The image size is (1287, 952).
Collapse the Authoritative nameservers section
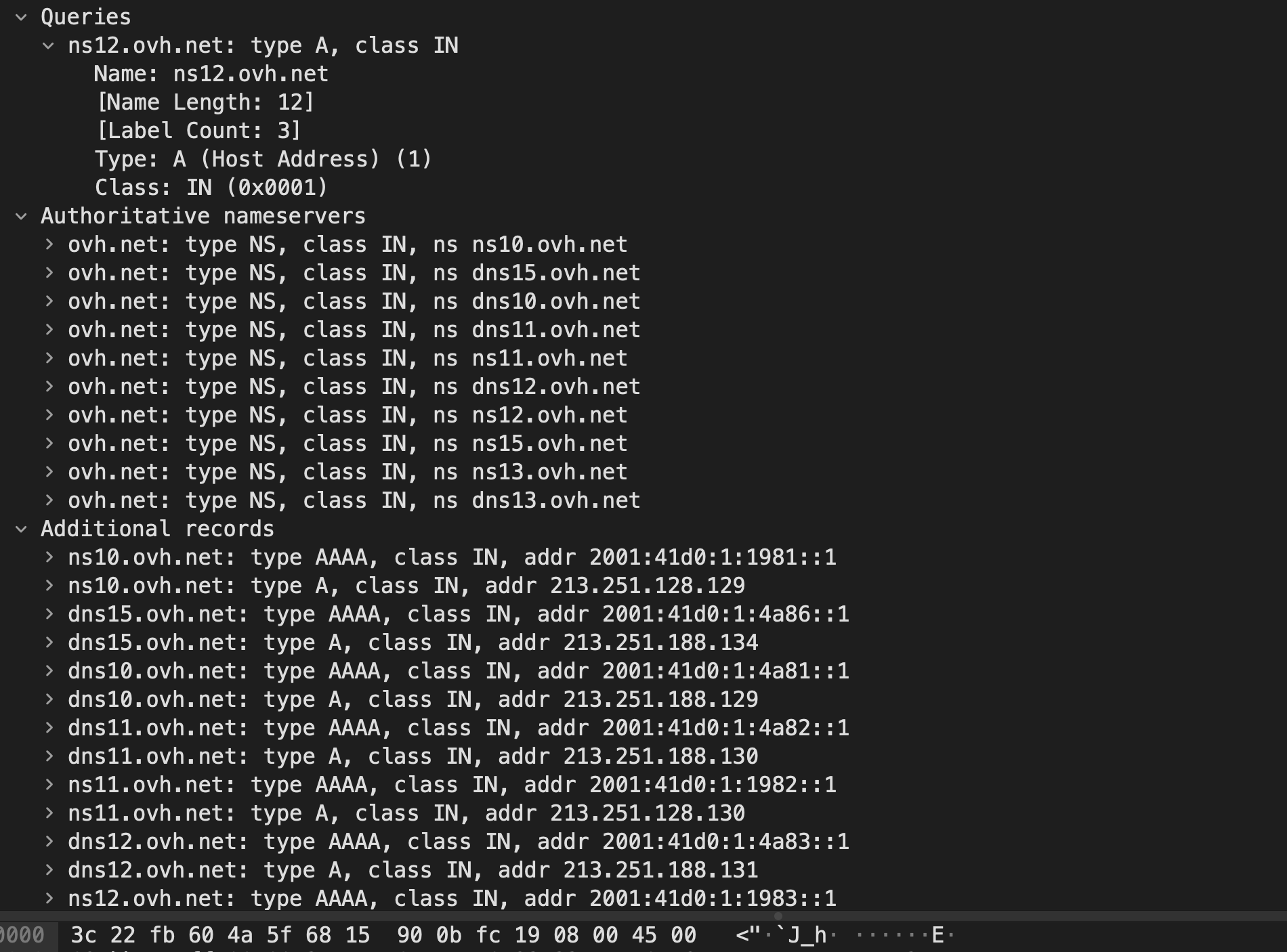[x=21, y=216]
